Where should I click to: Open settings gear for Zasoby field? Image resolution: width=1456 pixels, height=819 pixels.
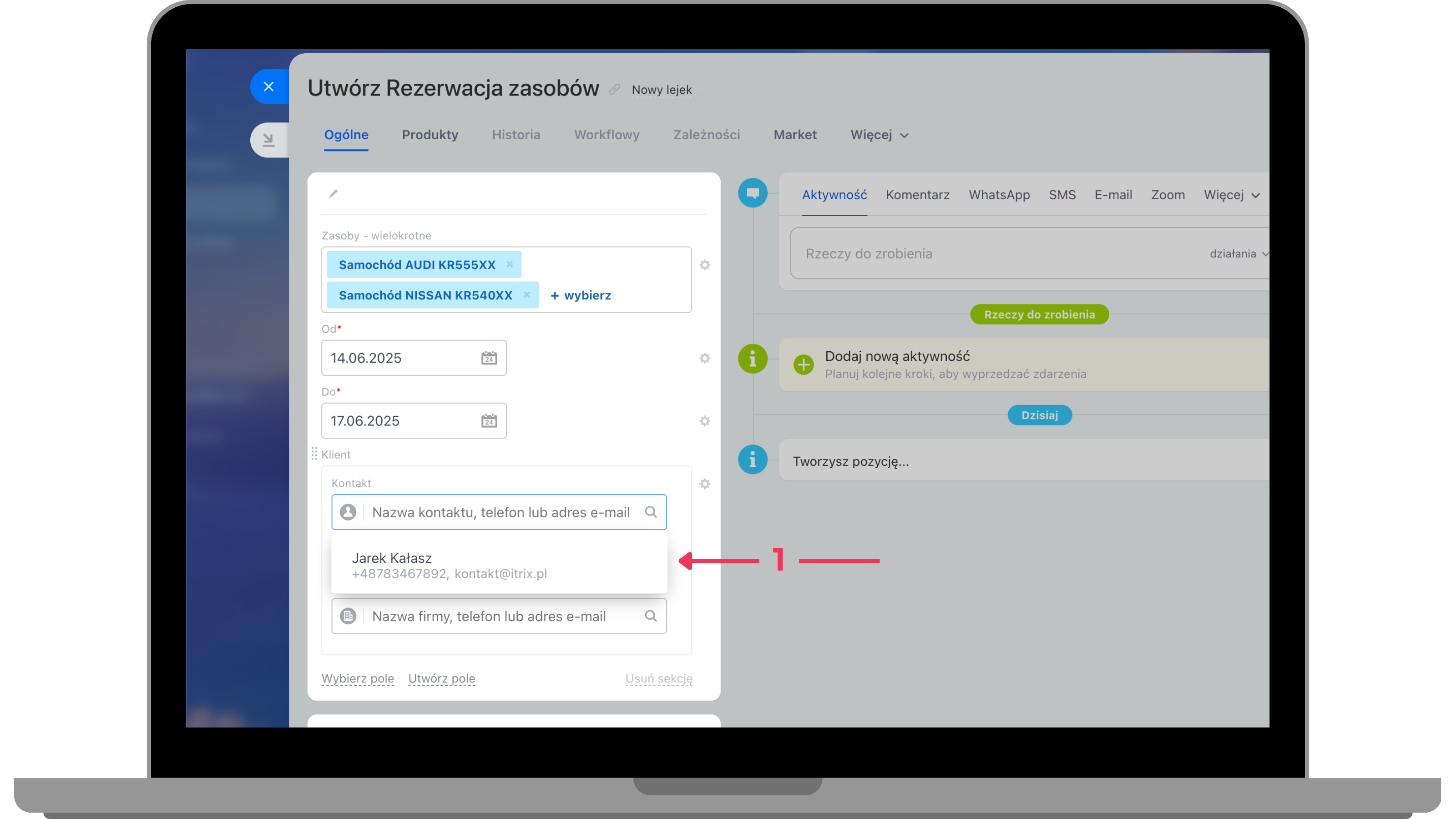point(705,264)
